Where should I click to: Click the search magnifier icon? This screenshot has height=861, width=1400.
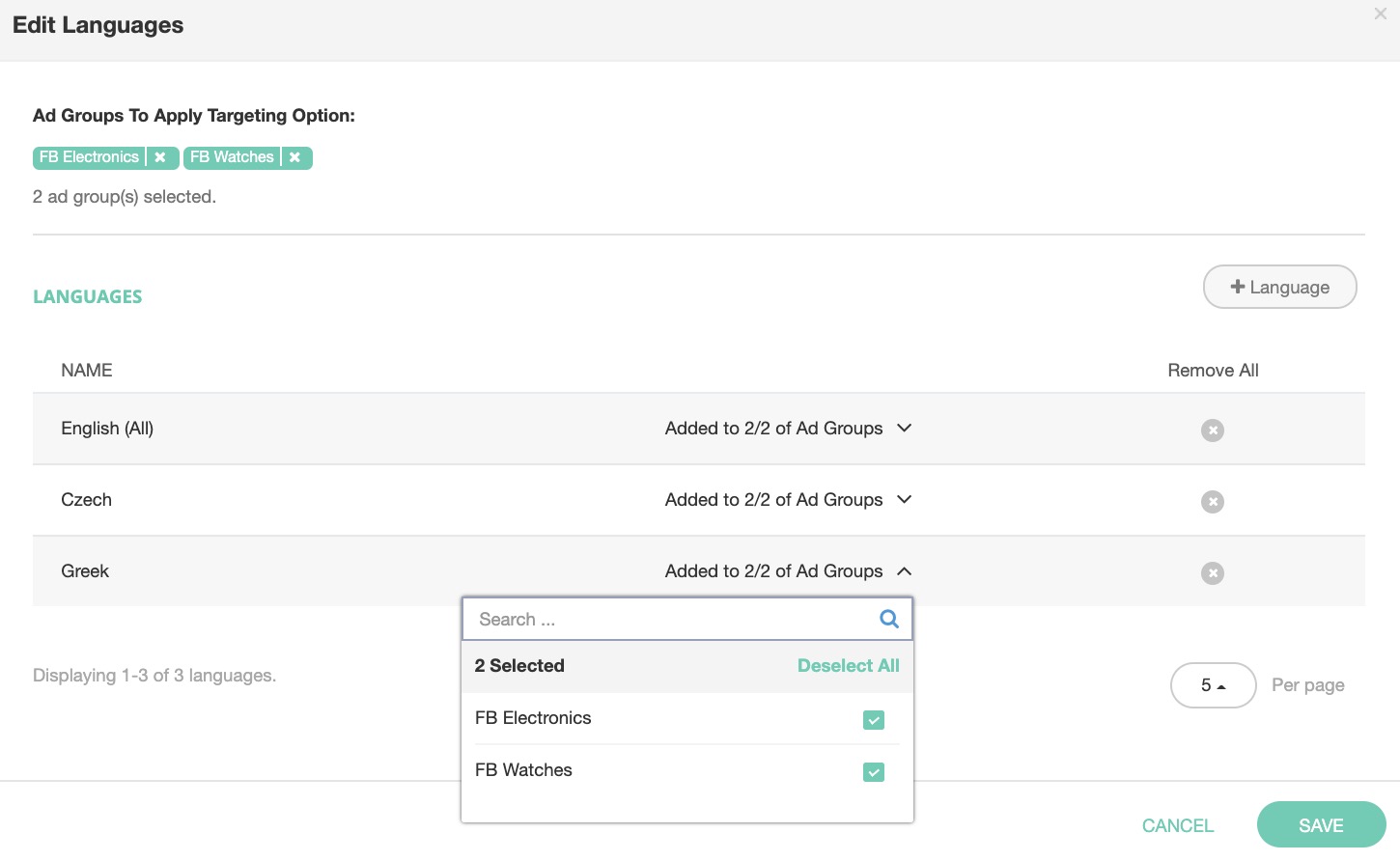(889, 620)
